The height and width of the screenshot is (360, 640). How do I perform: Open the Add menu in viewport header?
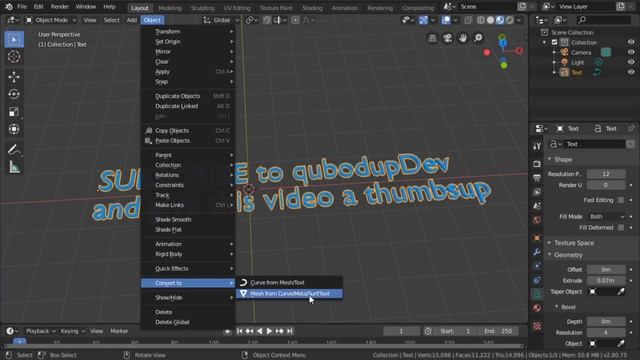(131, 20)
